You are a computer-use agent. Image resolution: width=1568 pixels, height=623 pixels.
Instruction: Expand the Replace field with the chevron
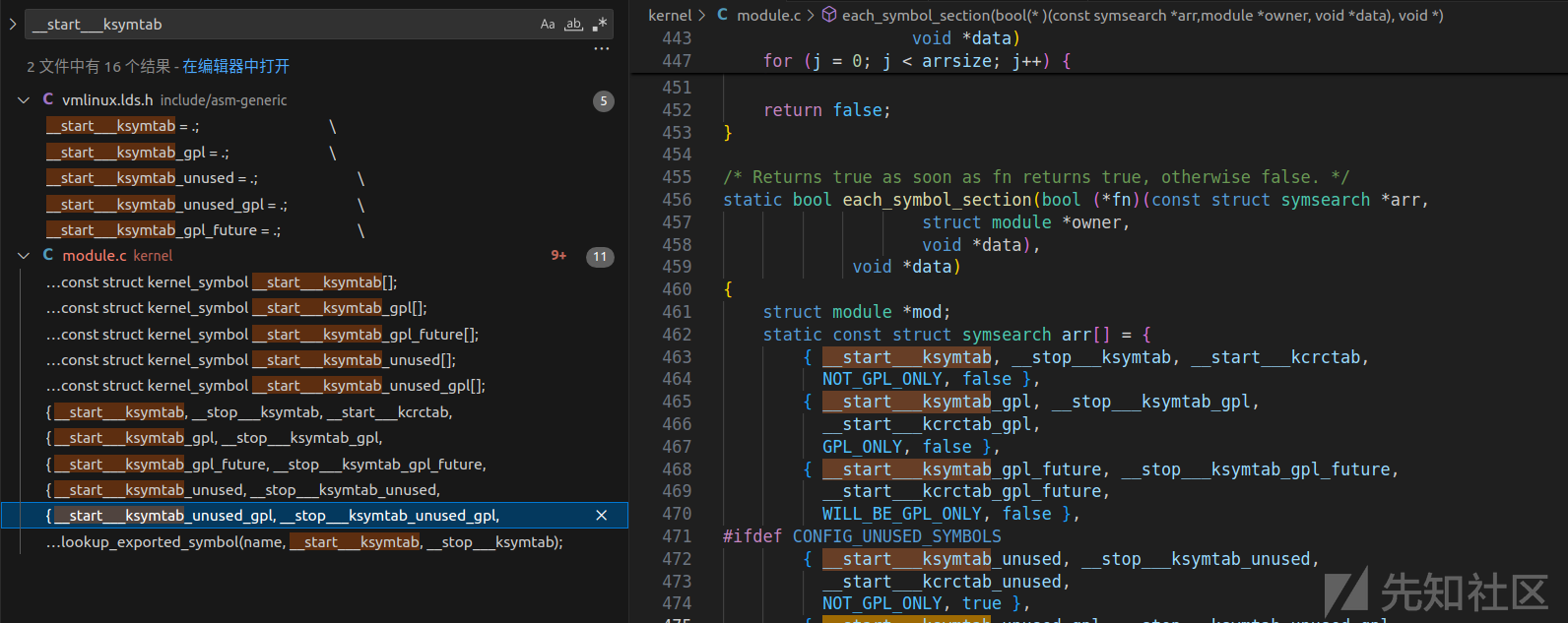(x=12, y=25)
